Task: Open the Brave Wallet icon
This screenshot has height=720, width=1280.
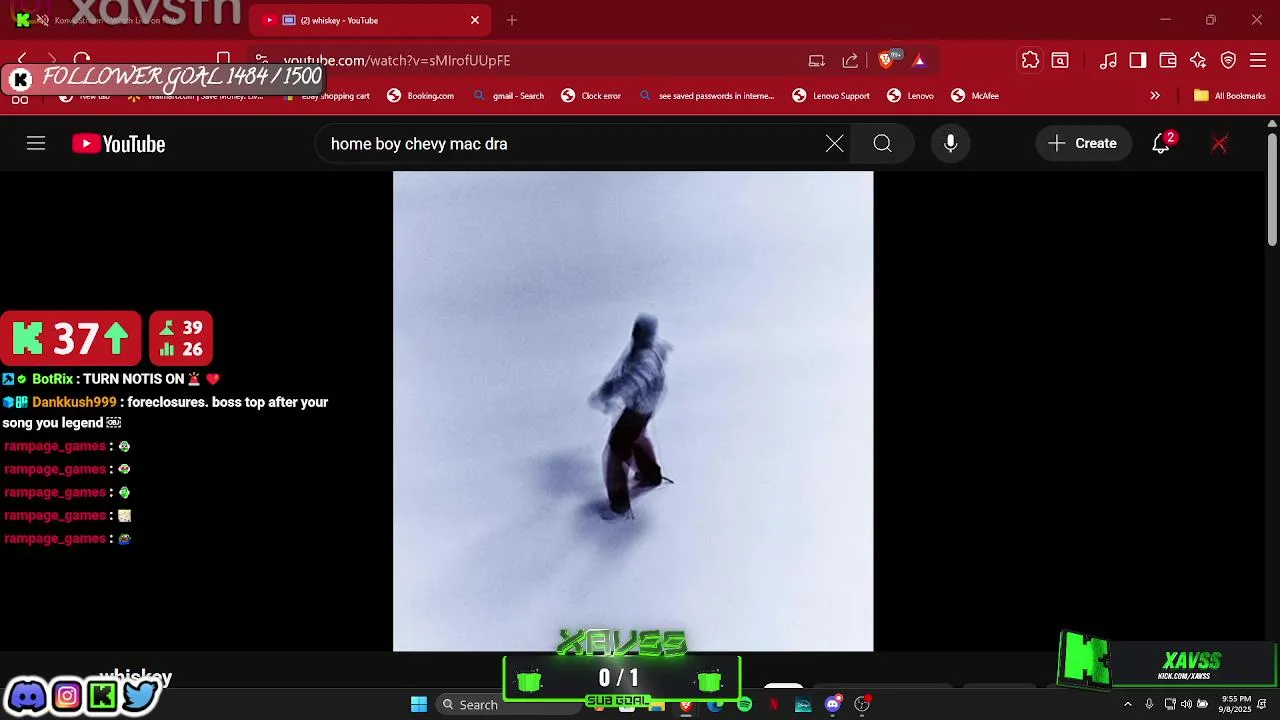Action: [x=1168, y=60]
